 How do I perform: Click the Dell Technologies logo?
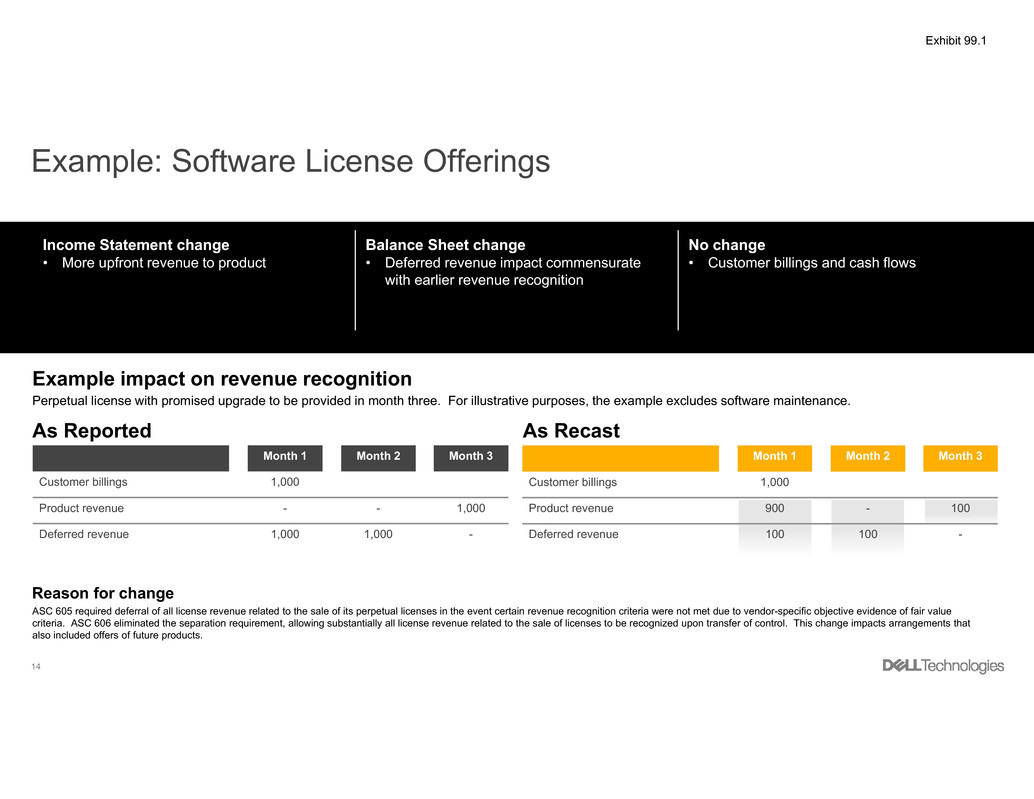(942, 666)
